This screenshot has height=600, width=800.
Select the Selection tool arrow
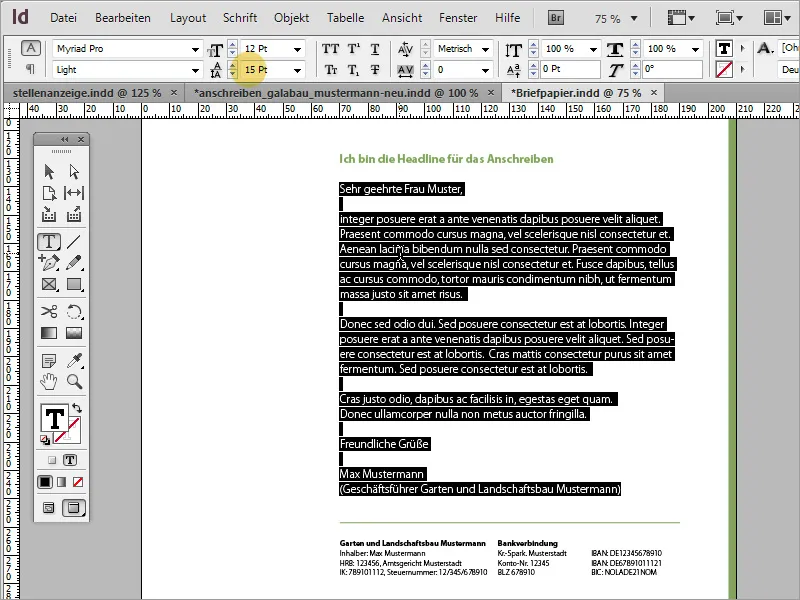(x=49, y=171)
